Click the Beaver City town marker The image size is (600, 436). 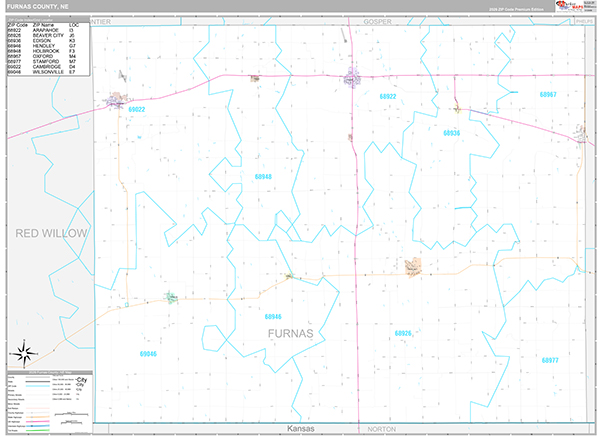(x=413, y=266)
